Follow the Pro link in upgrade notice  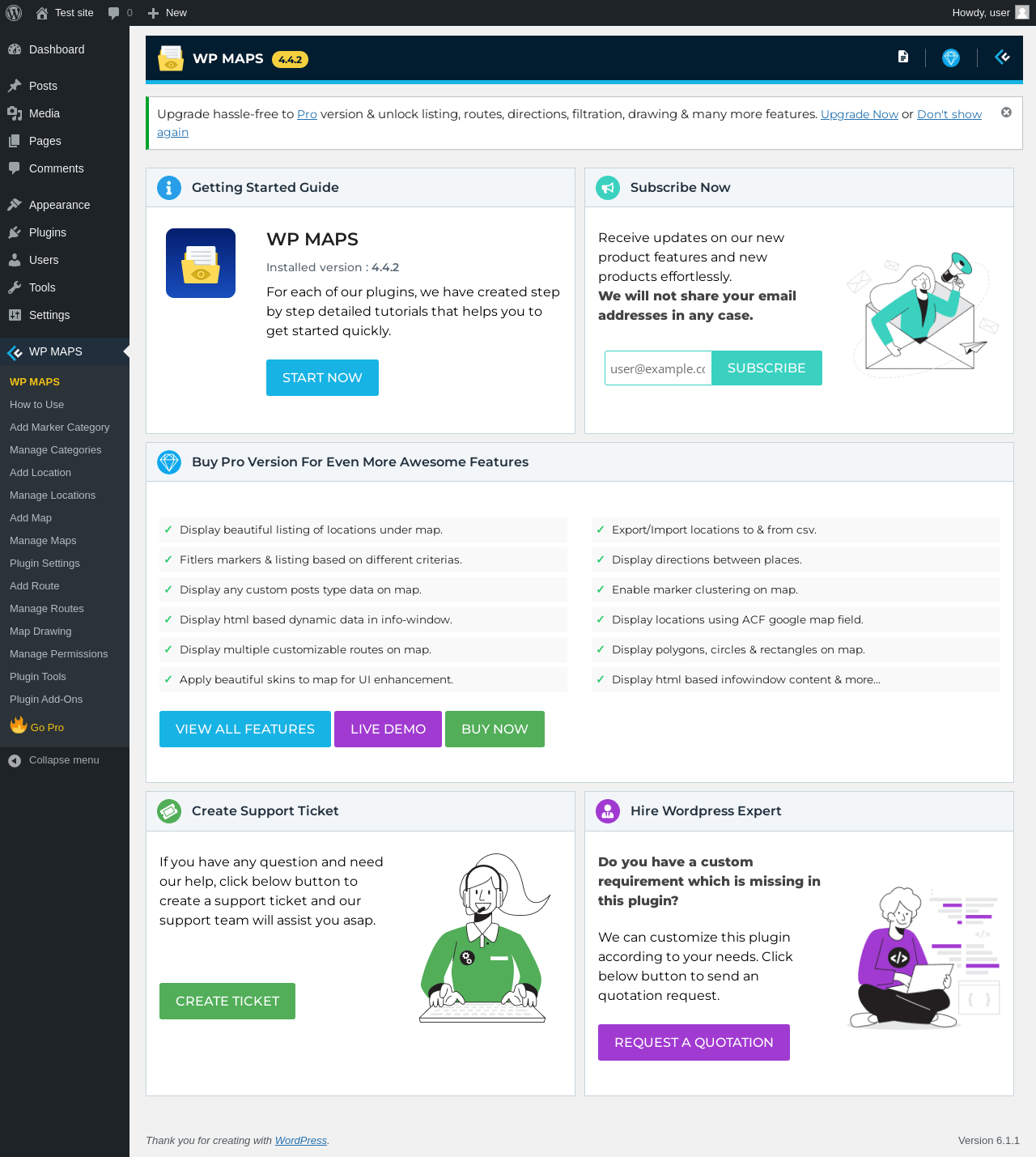point(307,114)
